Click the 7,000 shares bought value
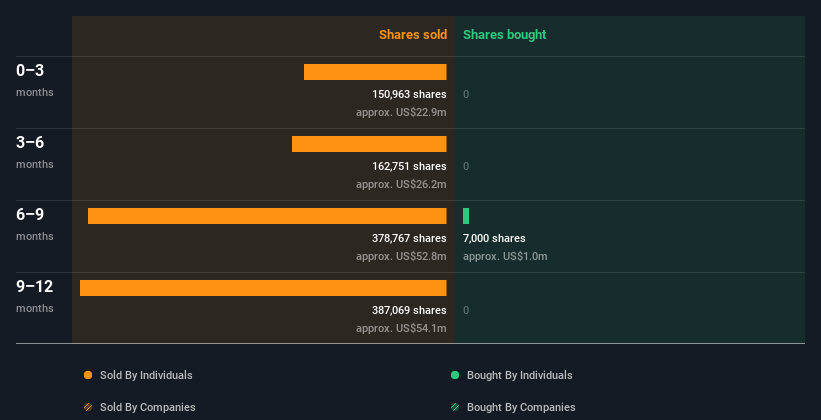This screenshot has height=420, width=821. (494, 238)
